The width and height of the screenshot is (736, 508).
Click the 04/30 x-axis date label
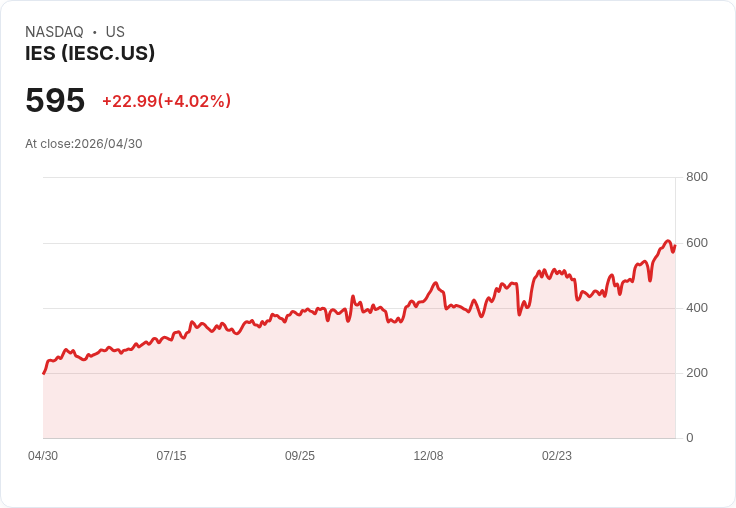[43, 456]
